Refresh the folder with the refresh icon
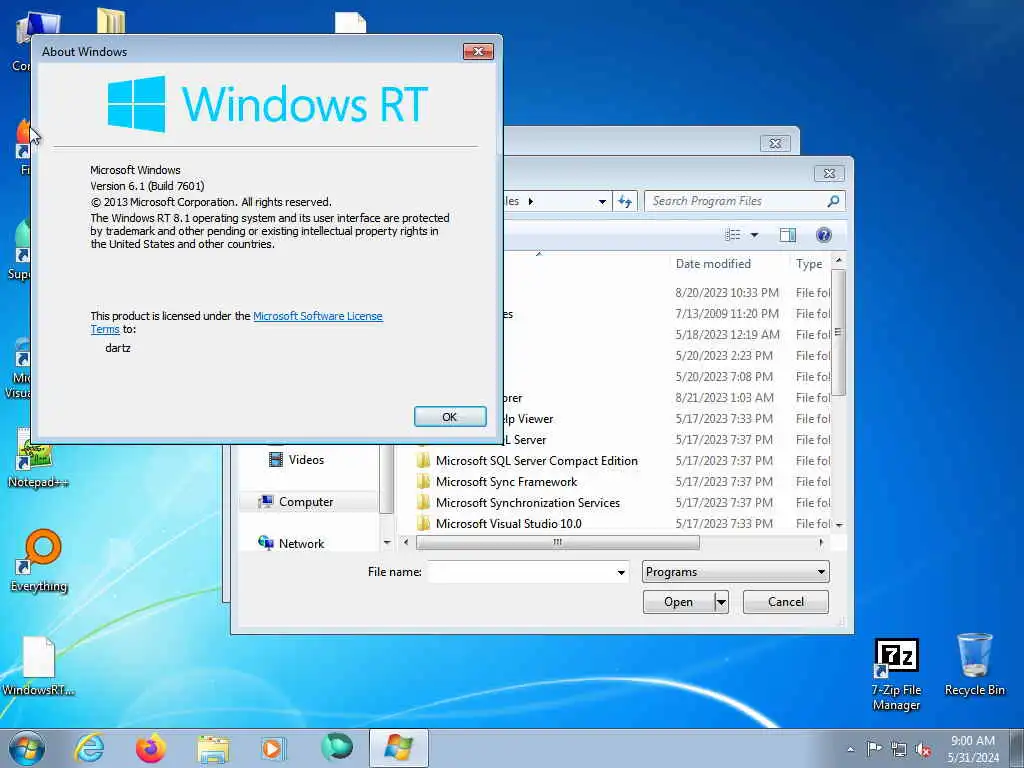The width and height of the screenshot is (1024, 768). [x=625, y=201]
